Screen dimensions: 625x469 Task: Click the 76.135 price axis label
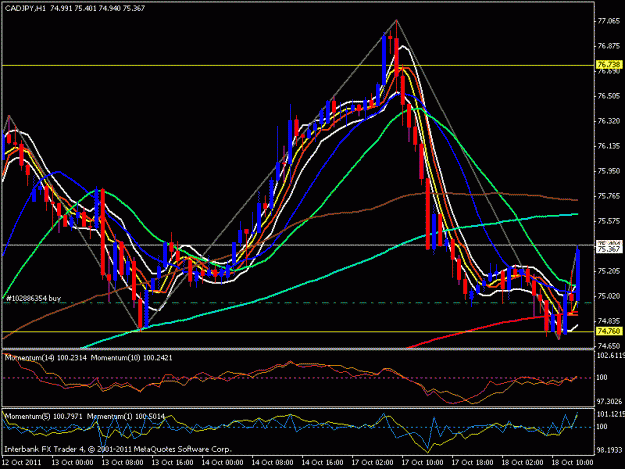609,146
